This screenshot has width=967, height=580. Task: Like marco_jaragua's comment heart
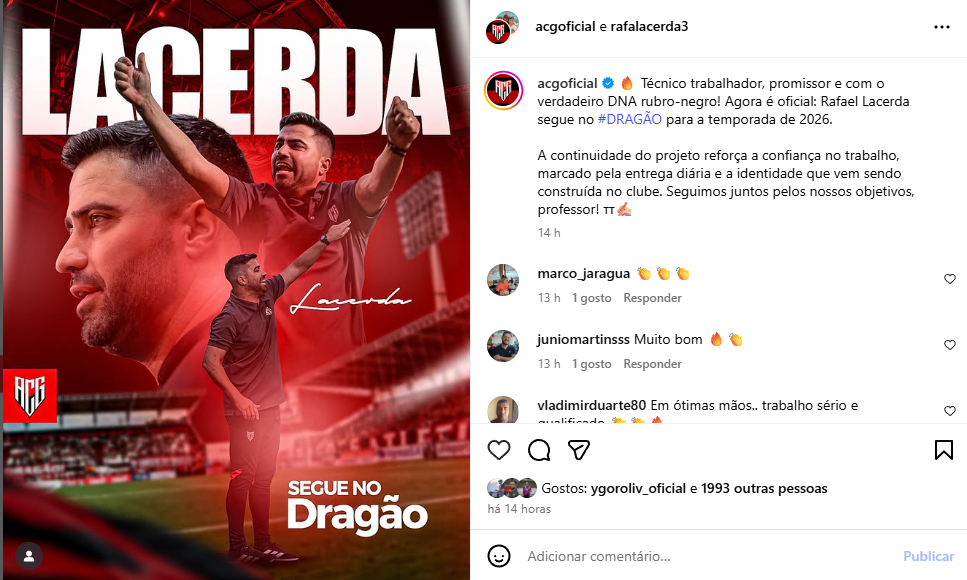tap(950, 279)
